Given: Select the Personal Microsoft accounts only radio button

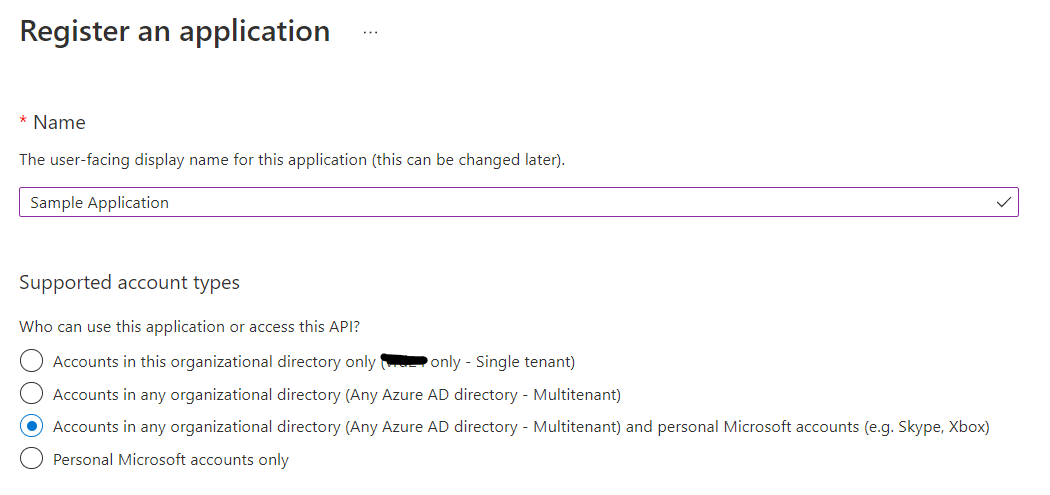Looking at the screenshot, I should [x=32, y=460].
